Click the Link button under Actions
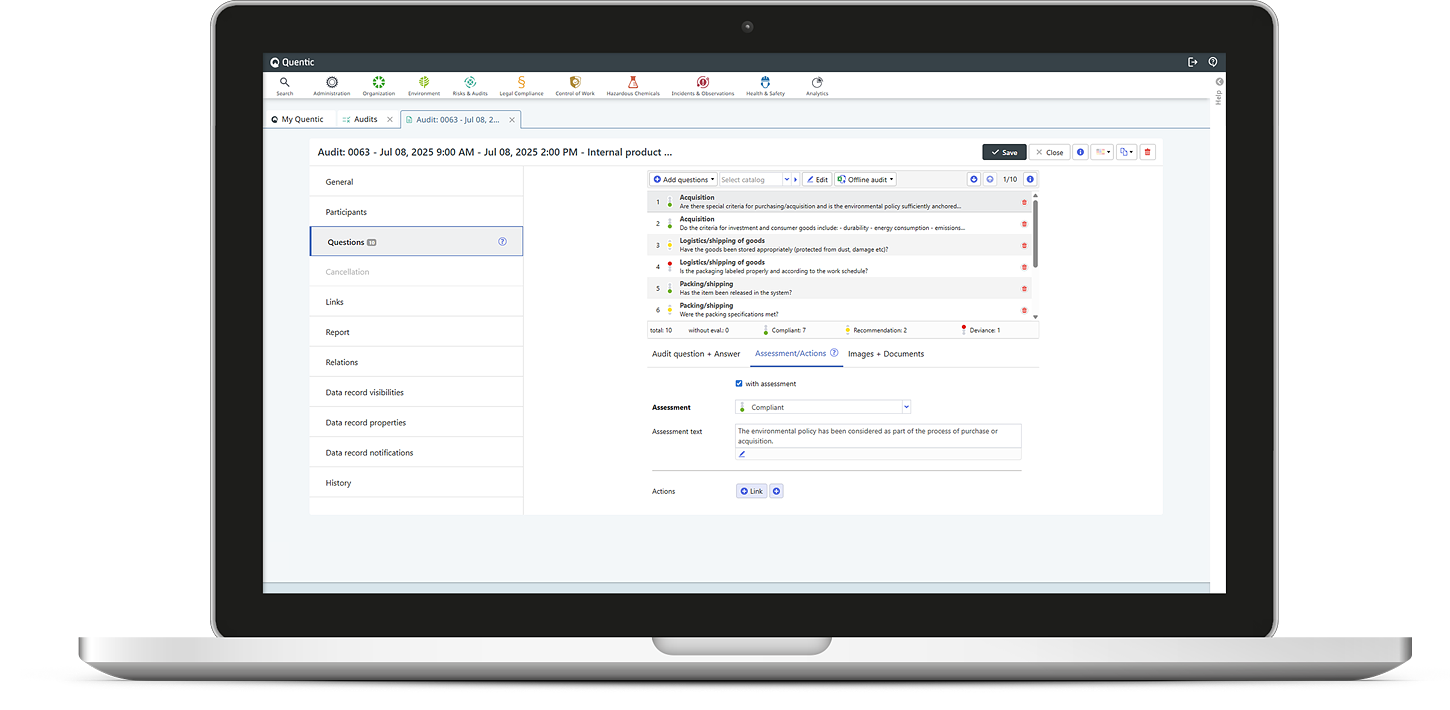The width and height of the screenshot is (1450, 710). coord(751,491)
